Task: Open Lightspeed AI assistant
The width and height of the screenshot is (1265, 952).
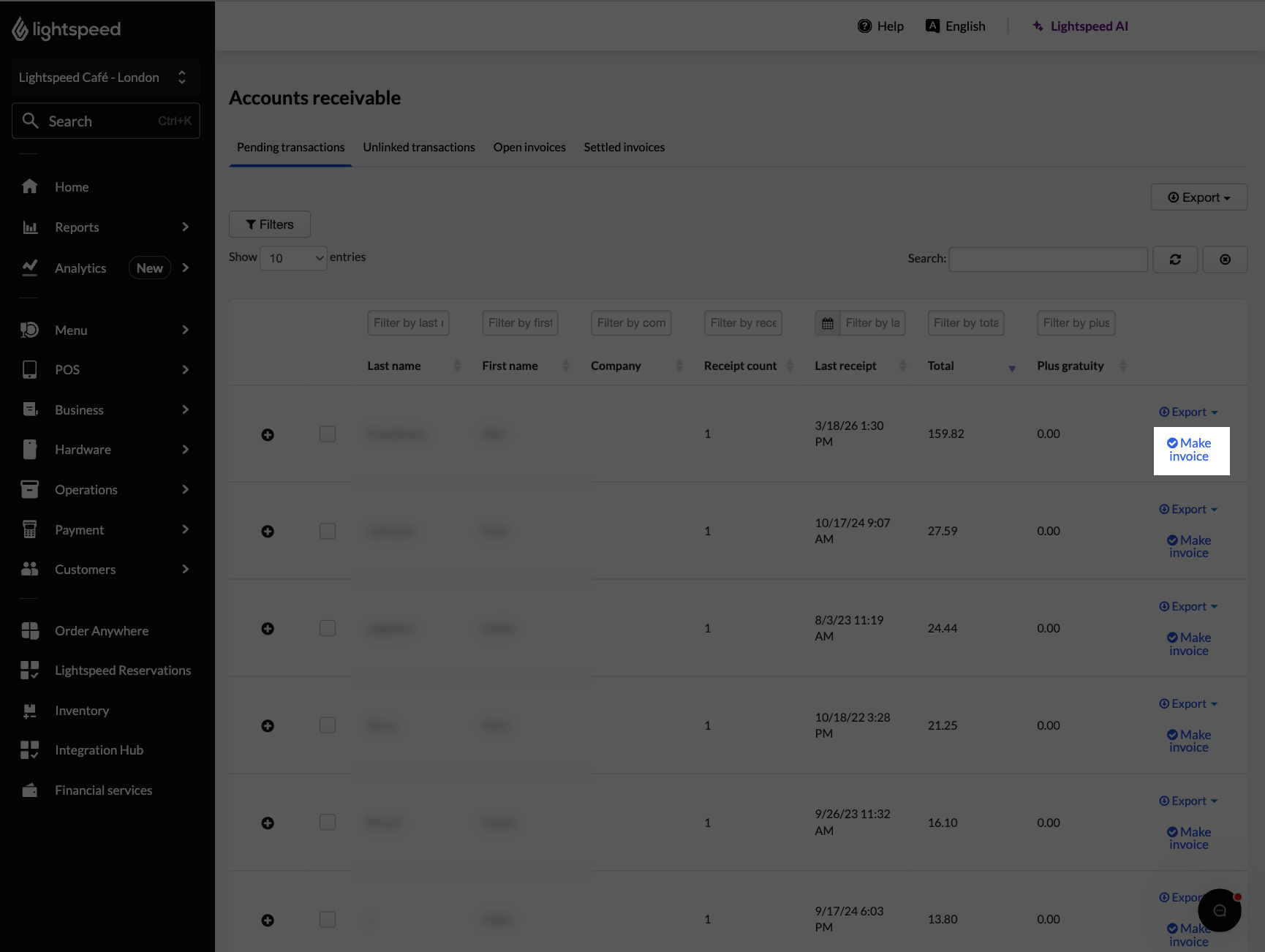Action: [1081, 26]
